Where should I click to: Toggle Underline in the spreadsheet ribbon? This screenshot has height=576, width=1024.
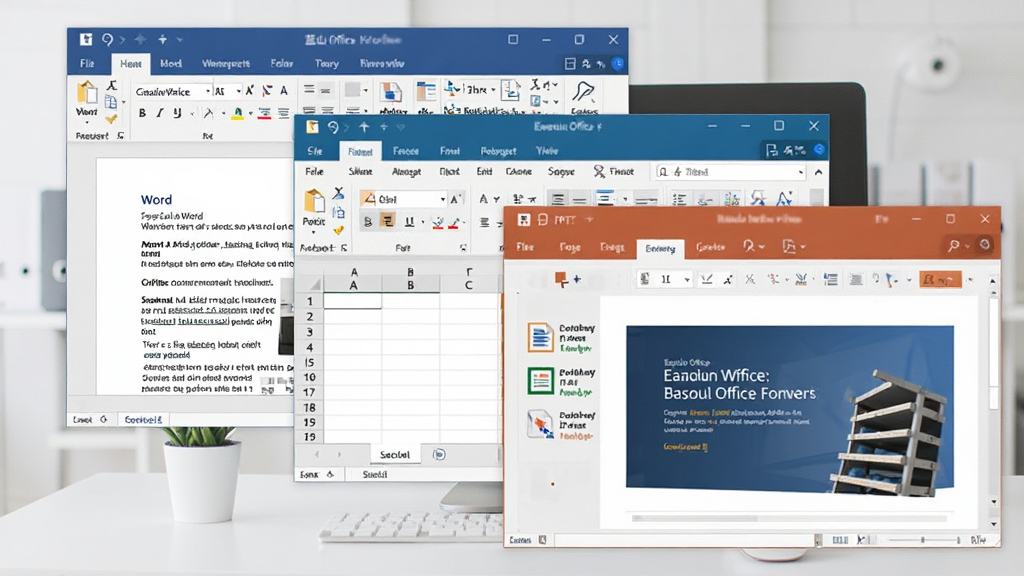[409, 222]
